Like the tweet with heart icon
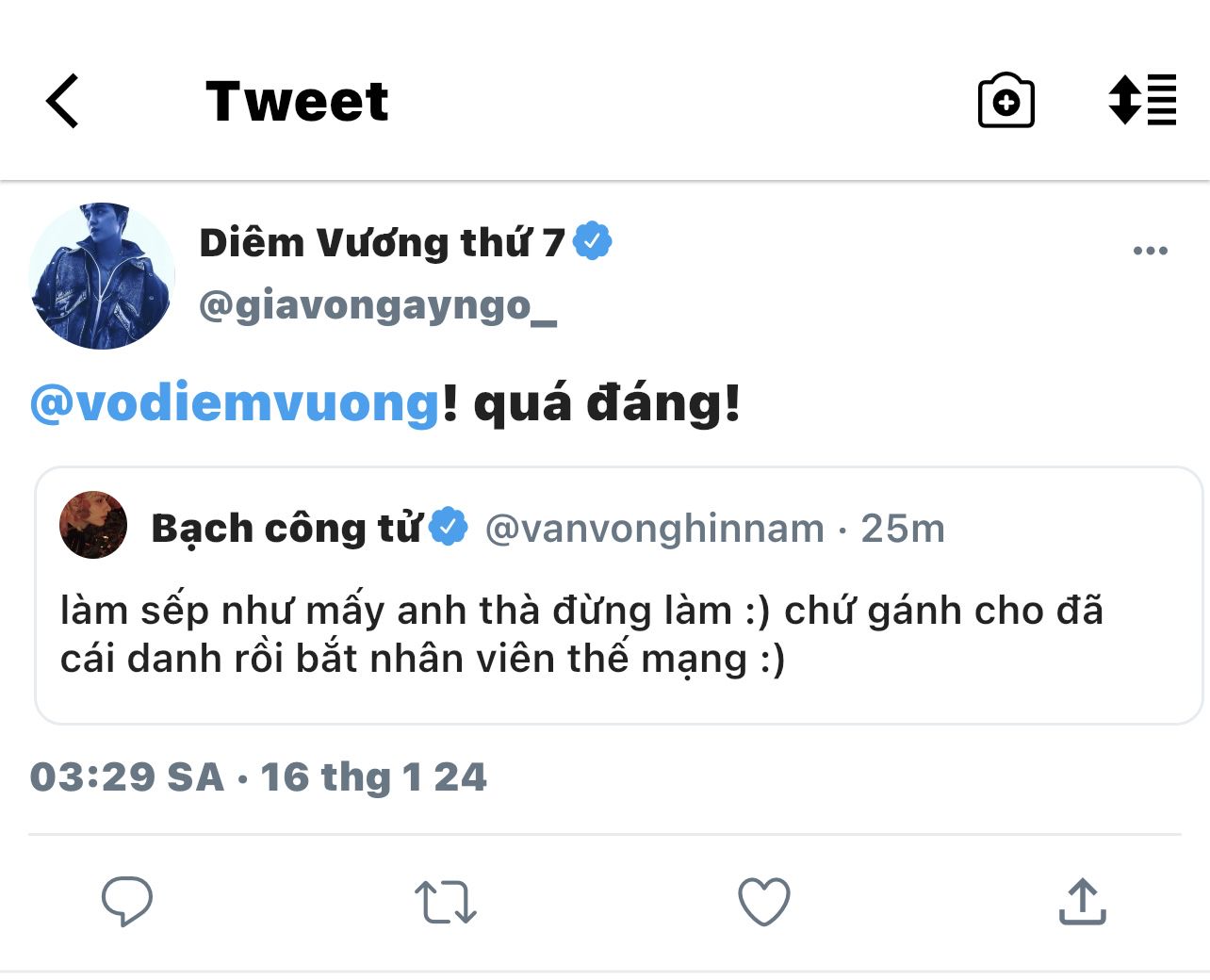 763,902
